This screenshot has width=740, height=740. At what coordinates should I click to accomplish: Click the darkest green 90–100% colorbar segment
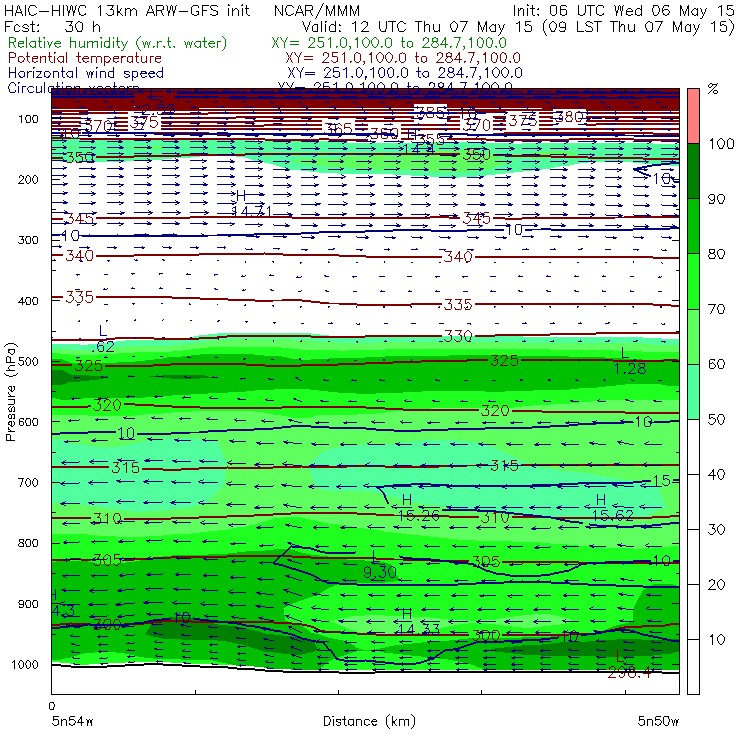point(693,171)
